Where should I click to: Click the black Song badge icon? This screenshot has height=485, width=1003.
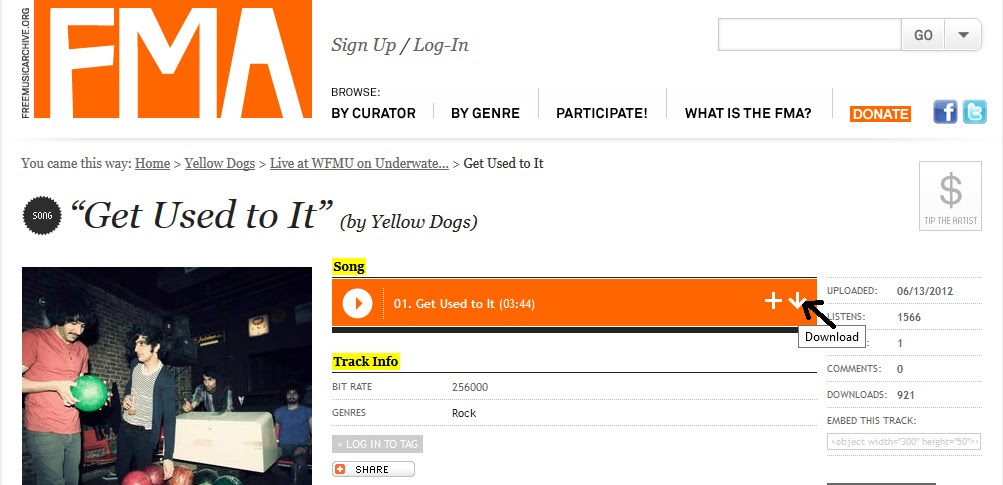42,216
